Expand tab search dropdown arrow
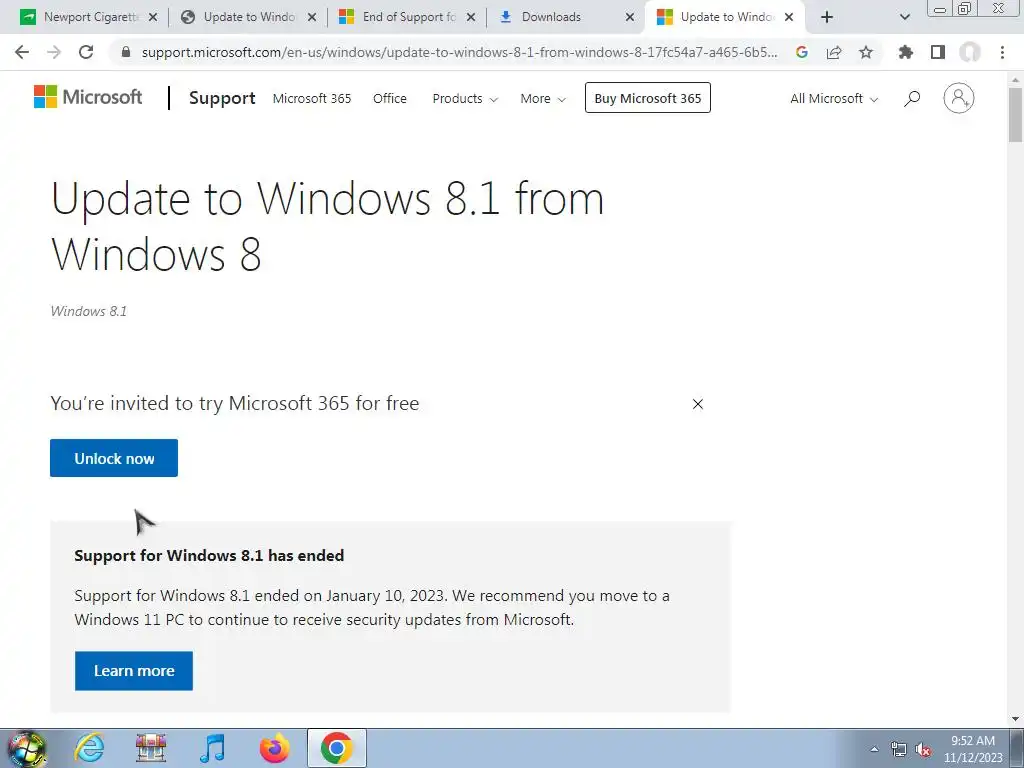Screen dimensions: 1024x768 pyautogui.click(x=904, y=17)
